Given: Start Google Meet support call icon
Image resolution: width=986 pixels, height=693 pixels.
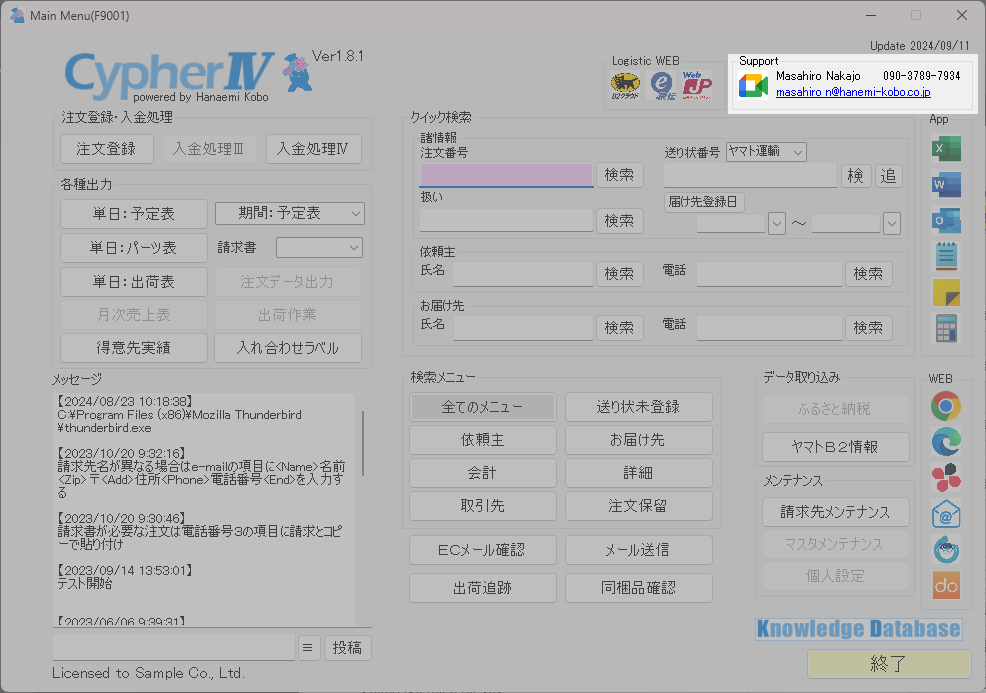Looking at the screenshot, I should [x=753, y=86].
